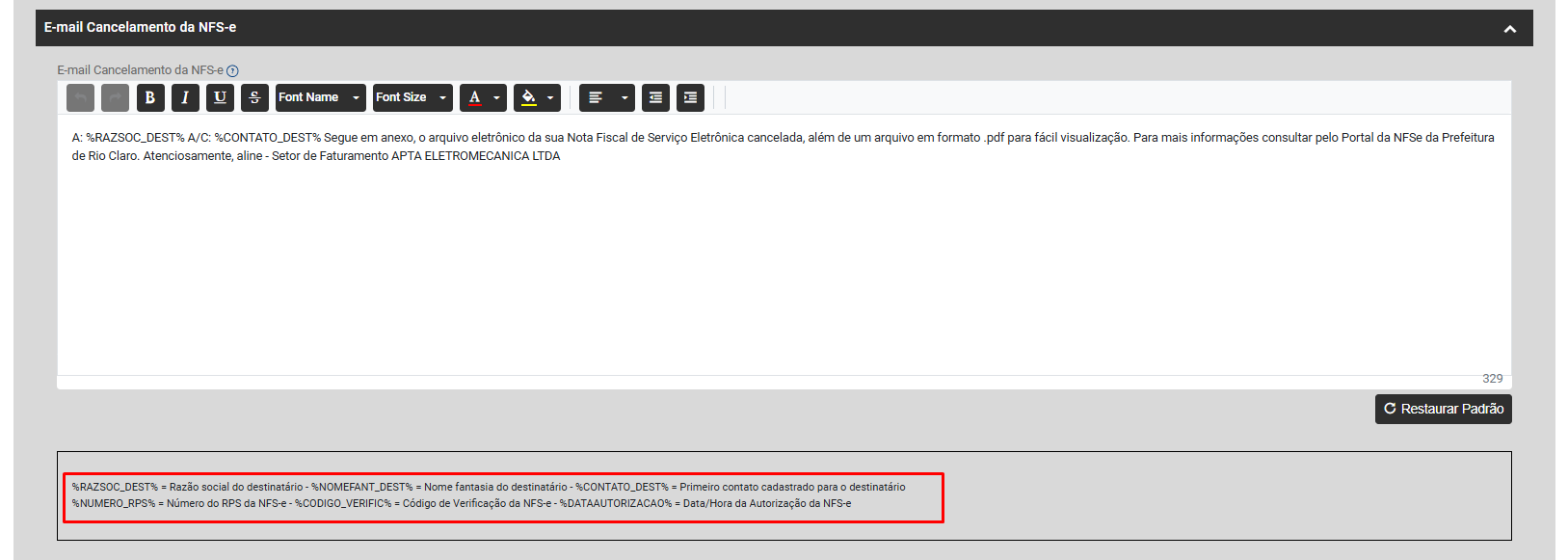This screenshot has height=560, width=1568.
Task: Decrease paragraph indent
Action: (655, 97)
